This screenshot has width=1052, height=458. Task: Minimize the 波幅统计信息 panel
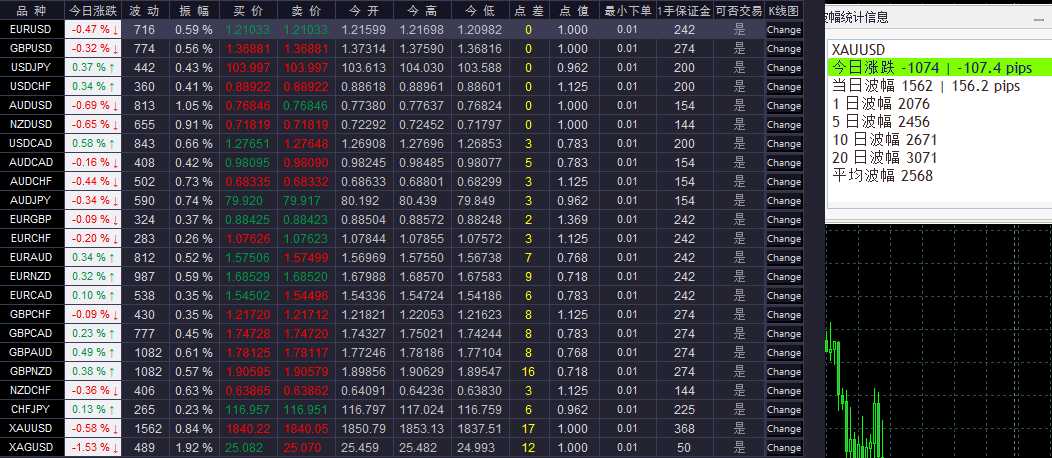(1039, 20)
